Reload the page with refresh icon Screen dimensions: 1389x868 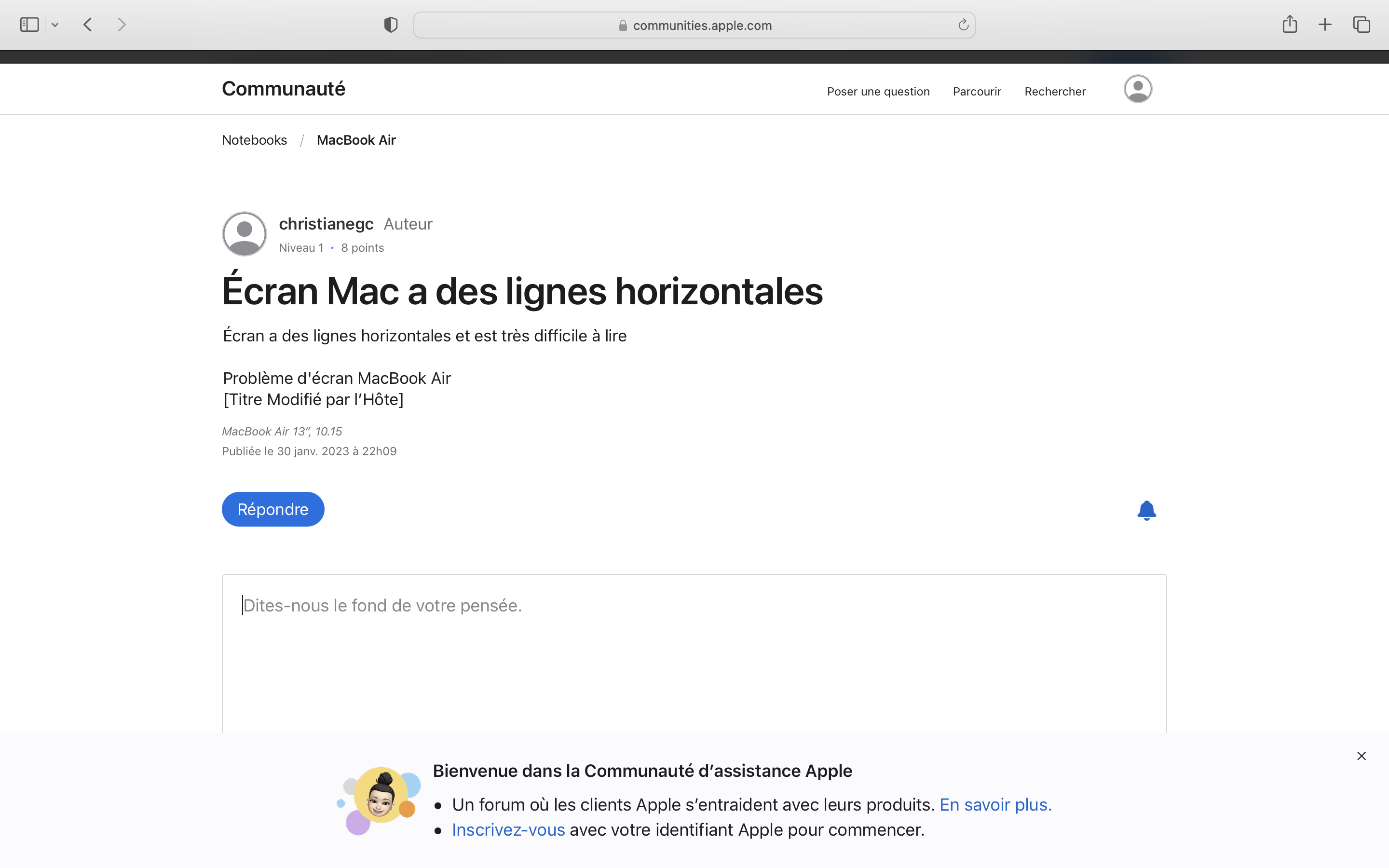click(x=963, y=25)
